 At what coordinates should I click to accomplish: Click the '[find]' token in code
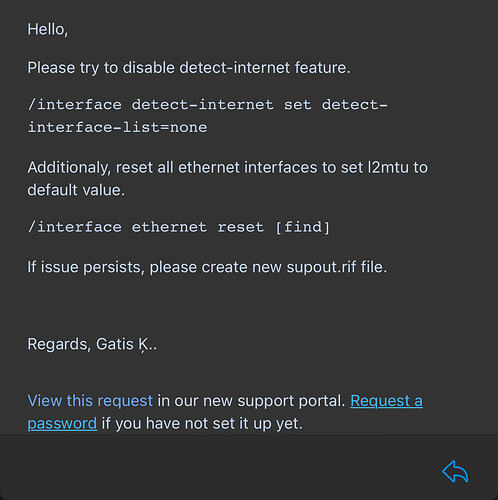(303, 227)
